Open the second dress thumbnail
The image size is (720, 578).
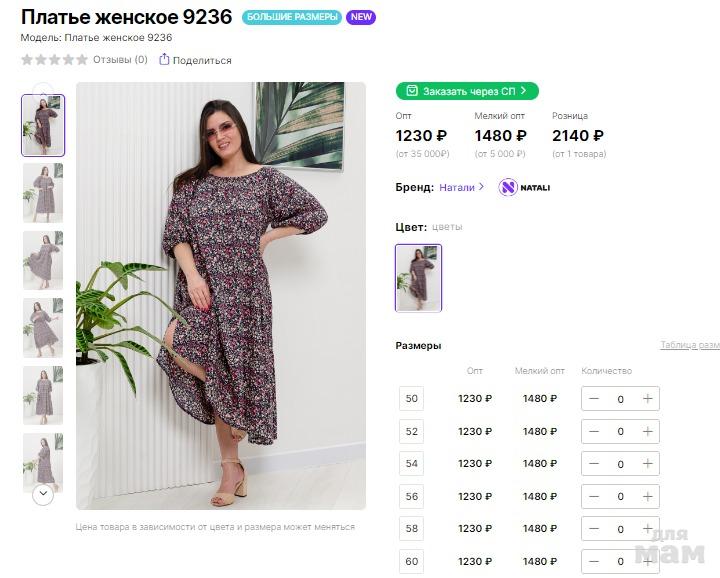coord(43,193)
